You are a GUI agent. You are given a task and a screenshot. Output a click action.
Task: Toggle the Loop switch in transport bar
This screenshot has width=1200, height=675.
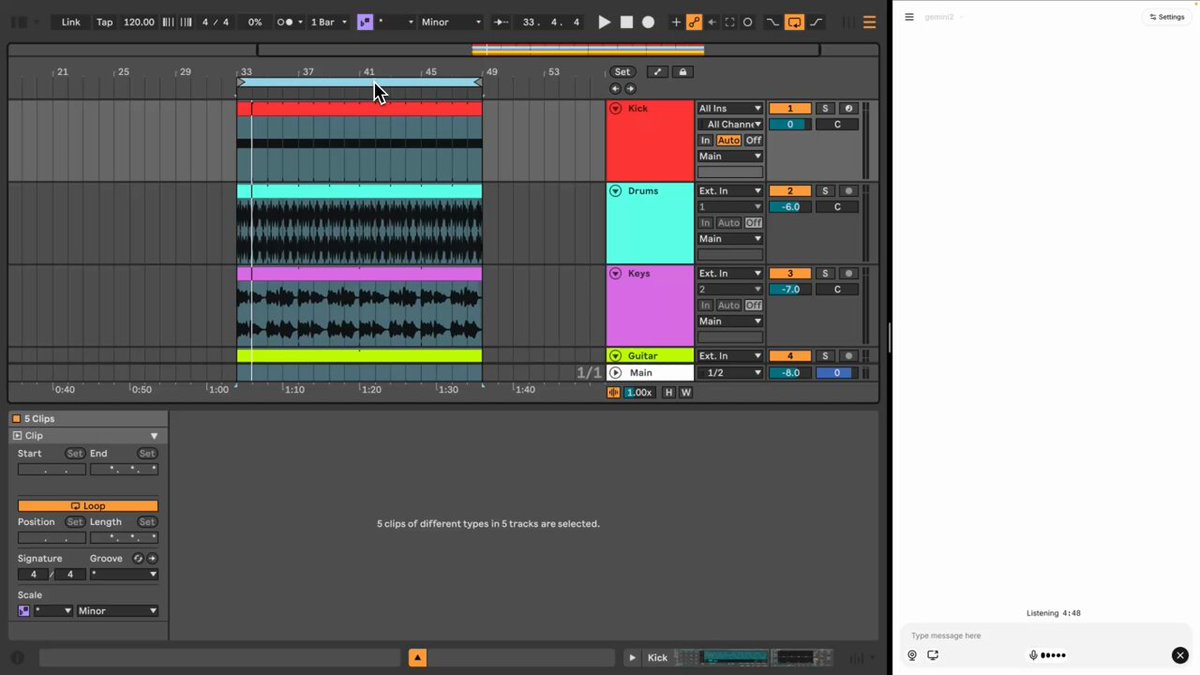[794, 22]
